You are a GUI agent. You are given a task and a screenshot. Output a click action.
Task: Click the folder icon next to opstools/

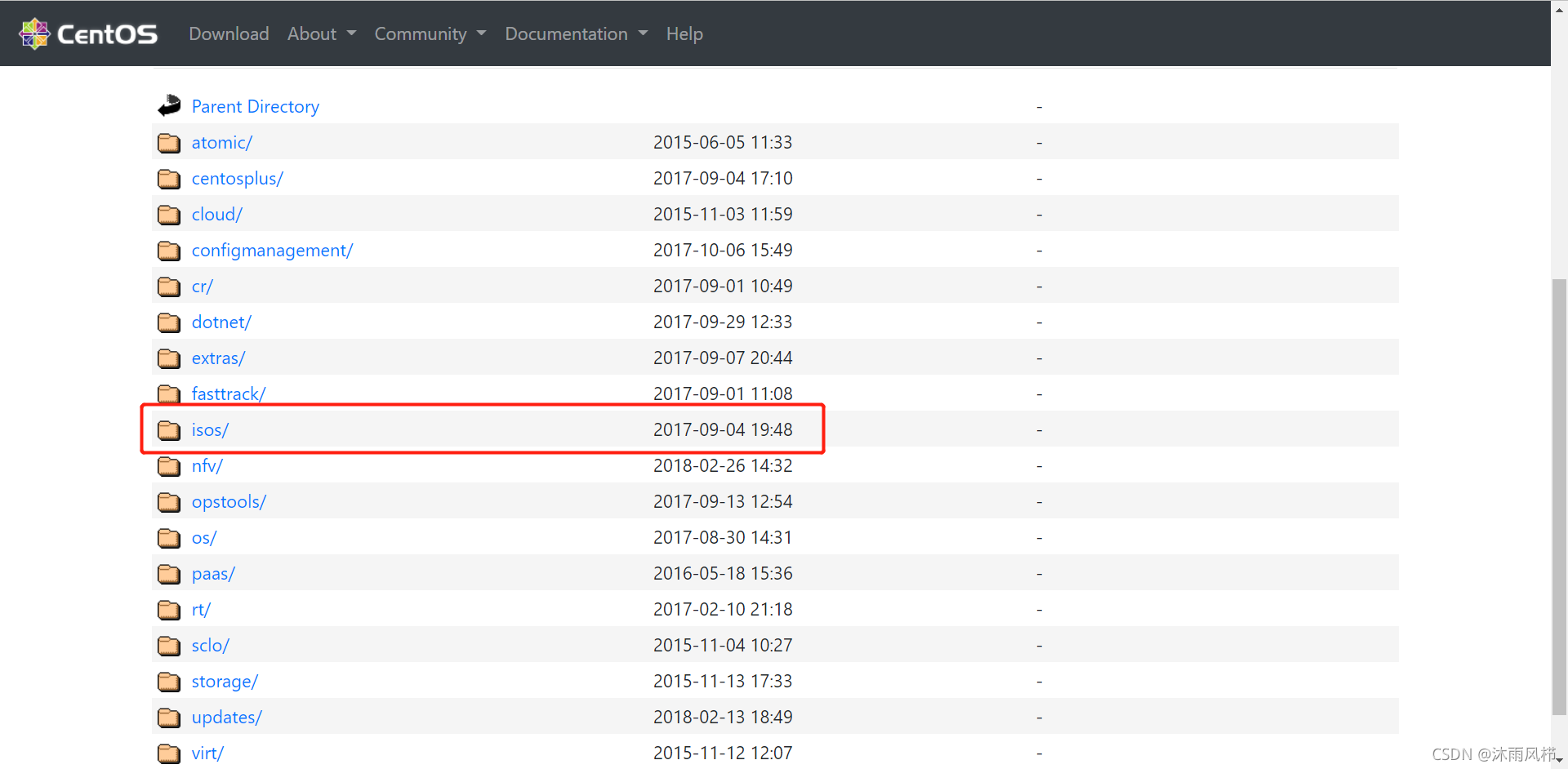click(x=169, y=502)
